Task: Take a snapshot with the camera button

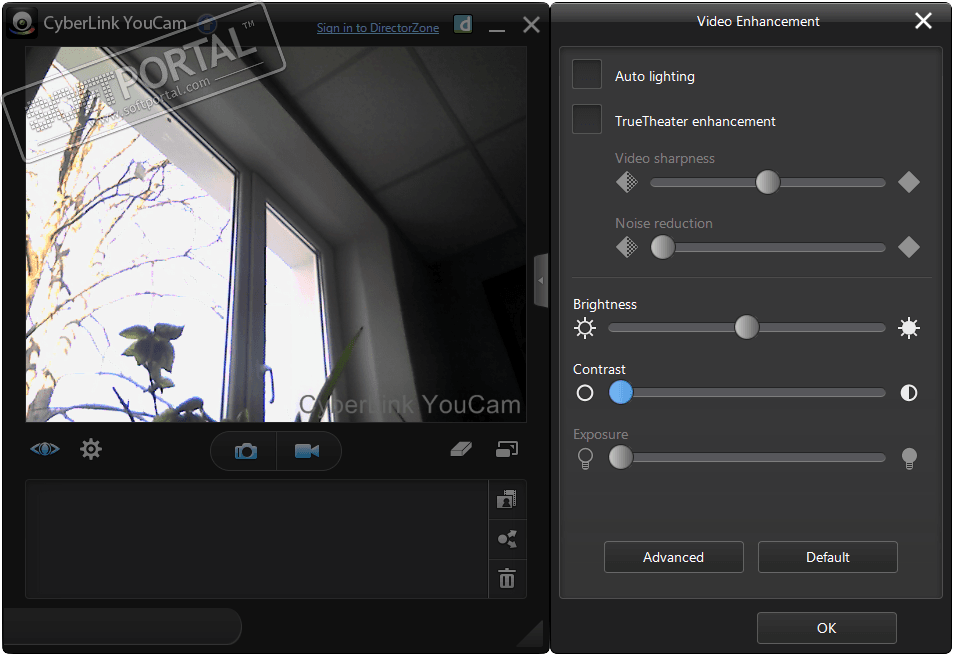Action: coord(245,451)
